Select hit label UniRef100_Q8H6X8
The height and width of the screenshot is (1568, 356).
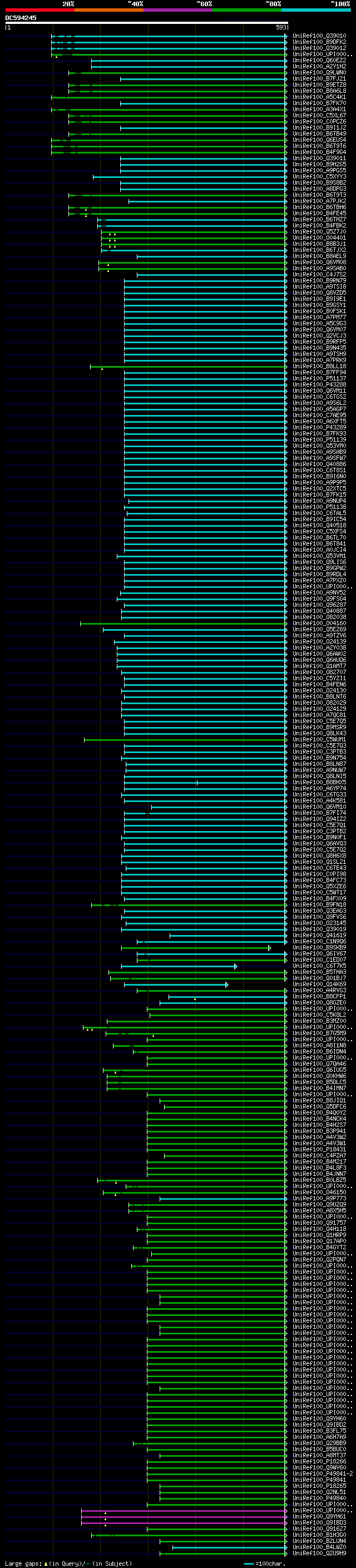coord(319,856)
